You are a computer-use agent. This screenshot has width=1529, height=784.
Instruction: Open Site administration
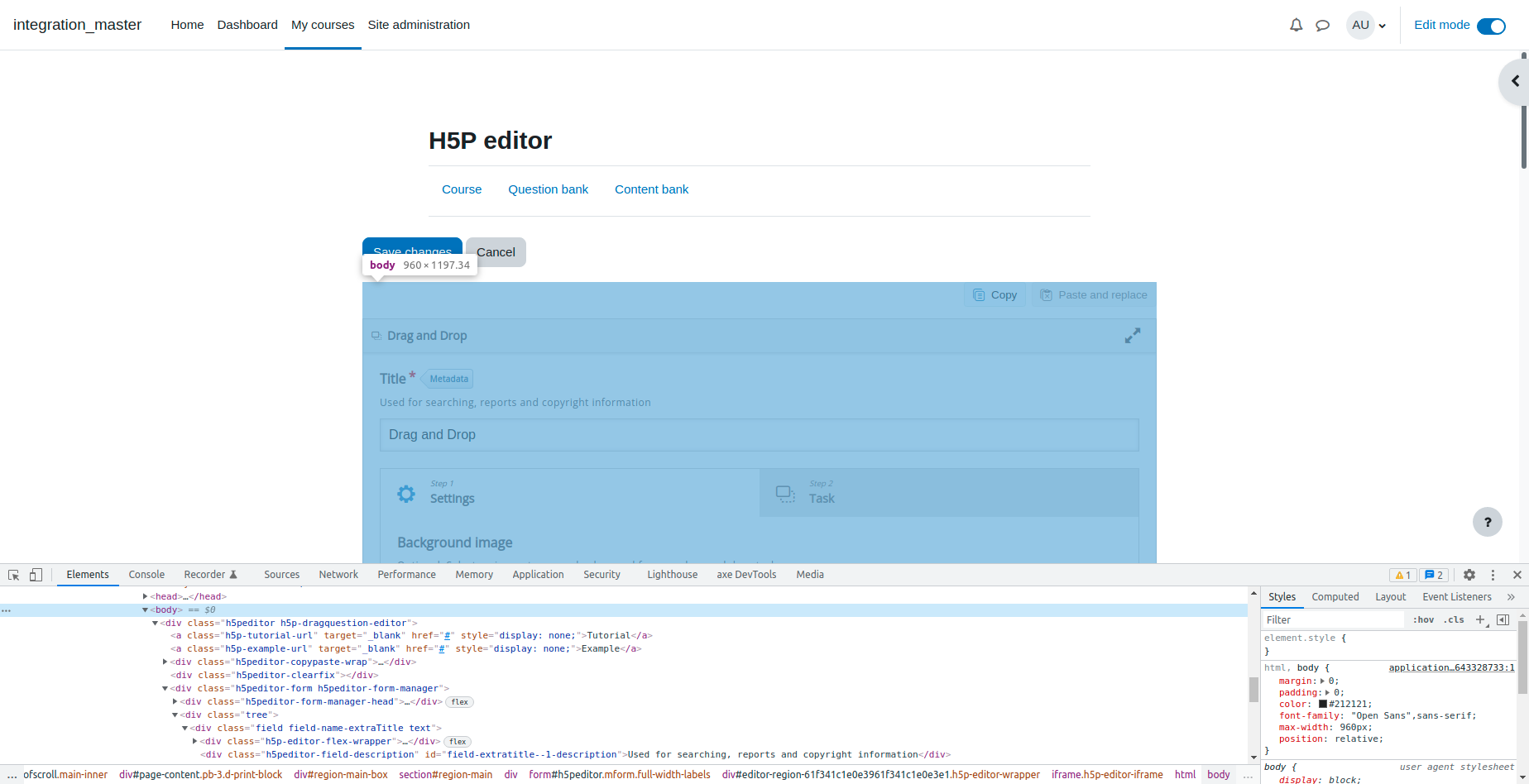point(419,25)
